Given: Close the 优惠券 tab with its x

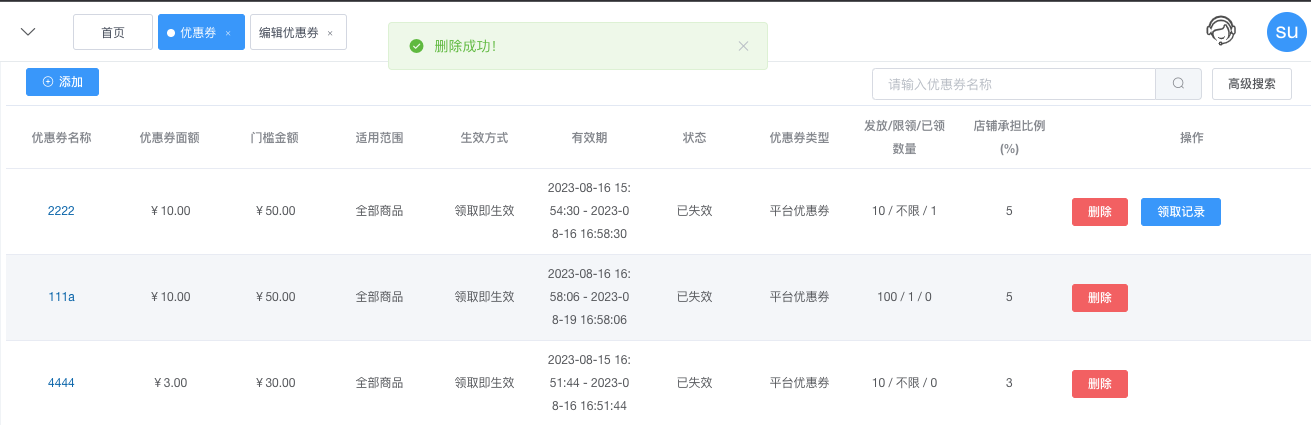Looking at the screenshot, I should [228, 33].
